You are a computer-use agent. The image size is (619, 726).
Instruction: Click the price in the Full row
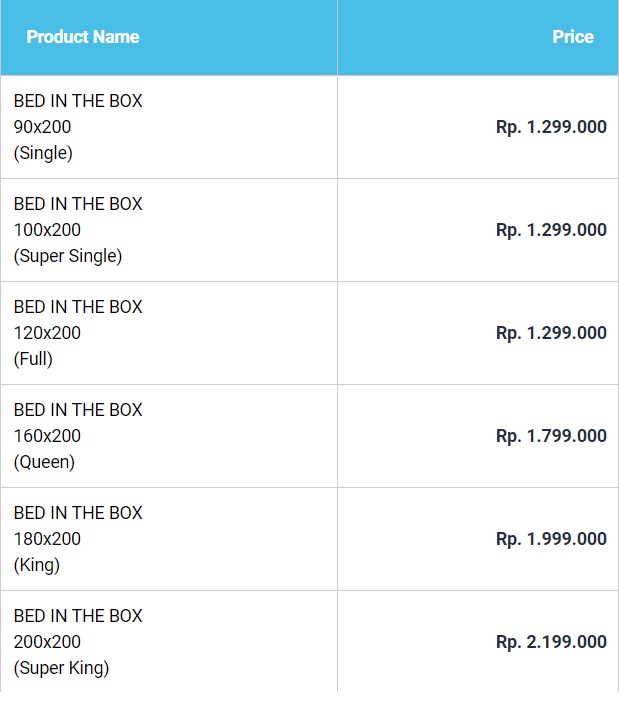(x=551, y=333)
